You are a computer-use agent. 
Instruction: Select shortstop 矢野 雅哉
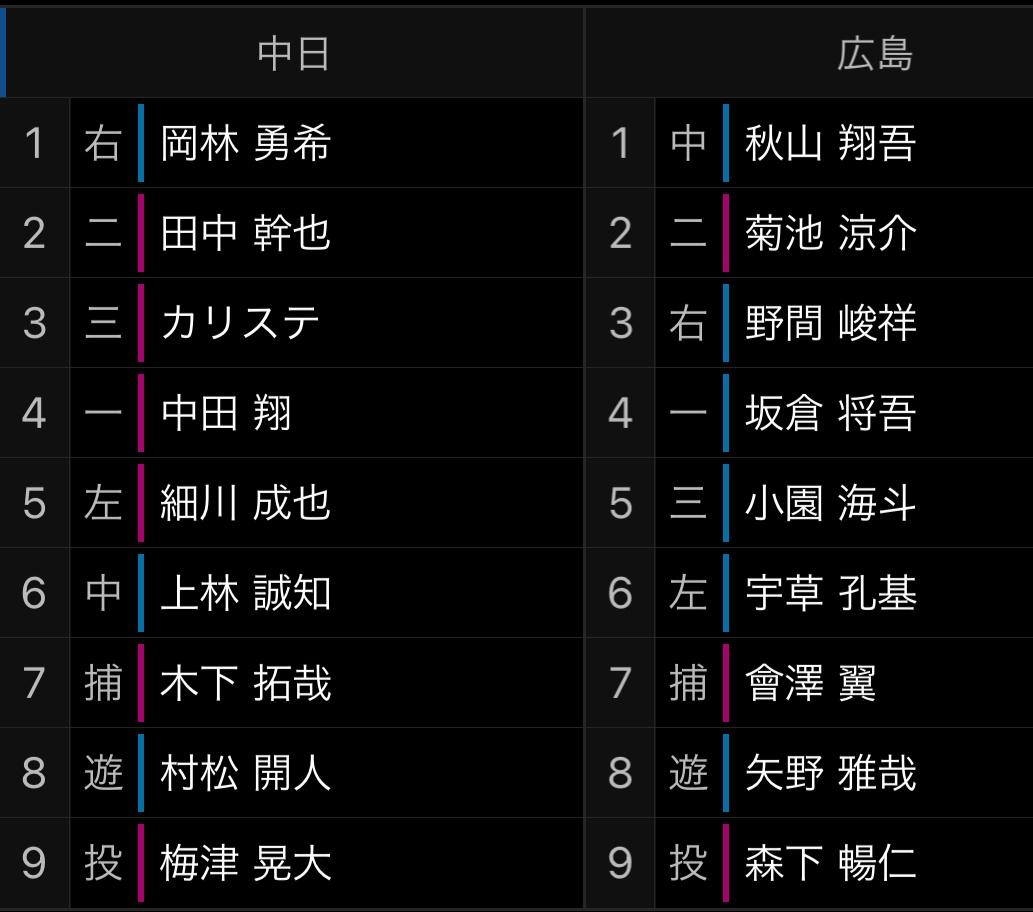[830, 773]
